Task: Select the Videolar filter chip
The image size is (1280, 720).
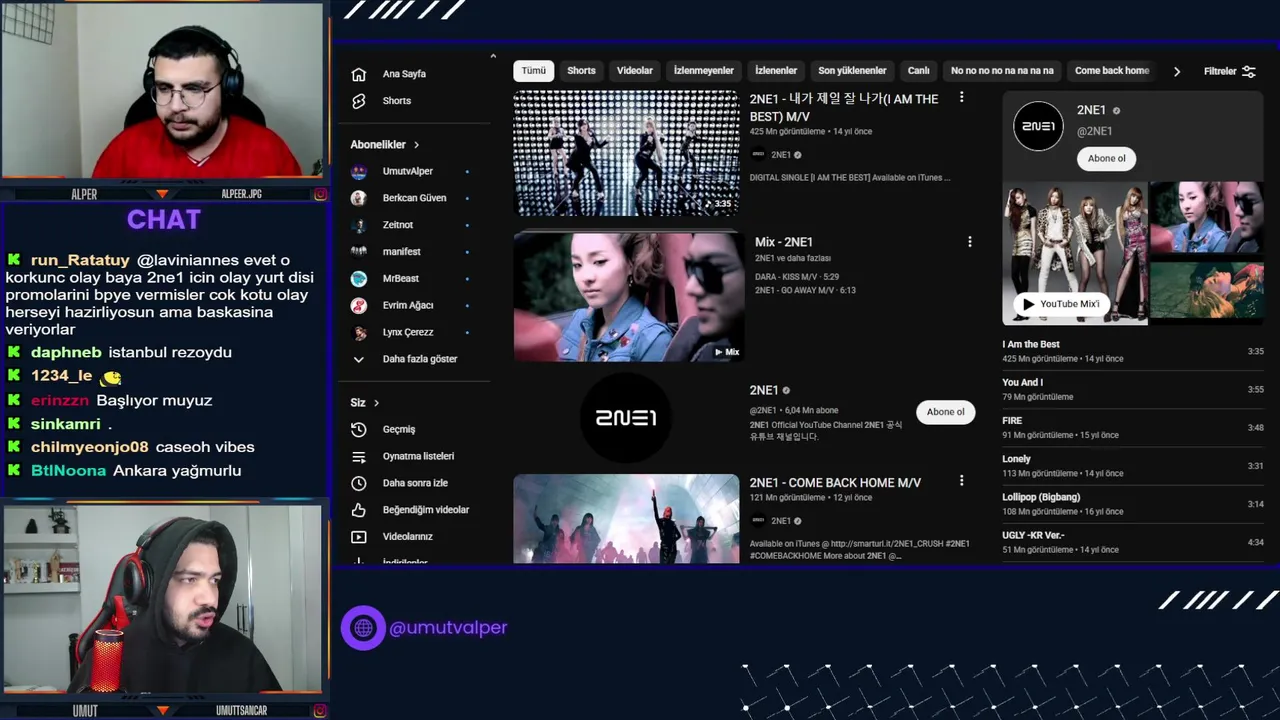Action: click(635, 71)
